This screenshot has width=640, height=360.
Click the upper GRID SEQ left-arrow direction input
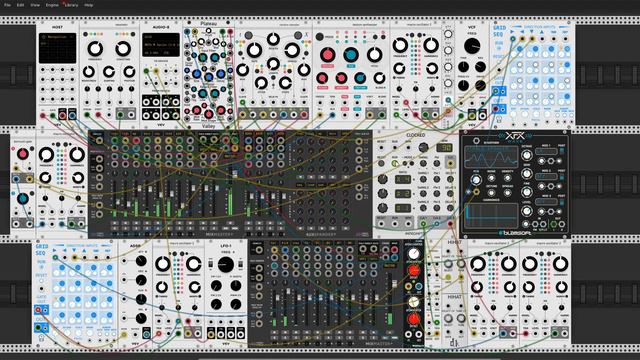[522, 39]
